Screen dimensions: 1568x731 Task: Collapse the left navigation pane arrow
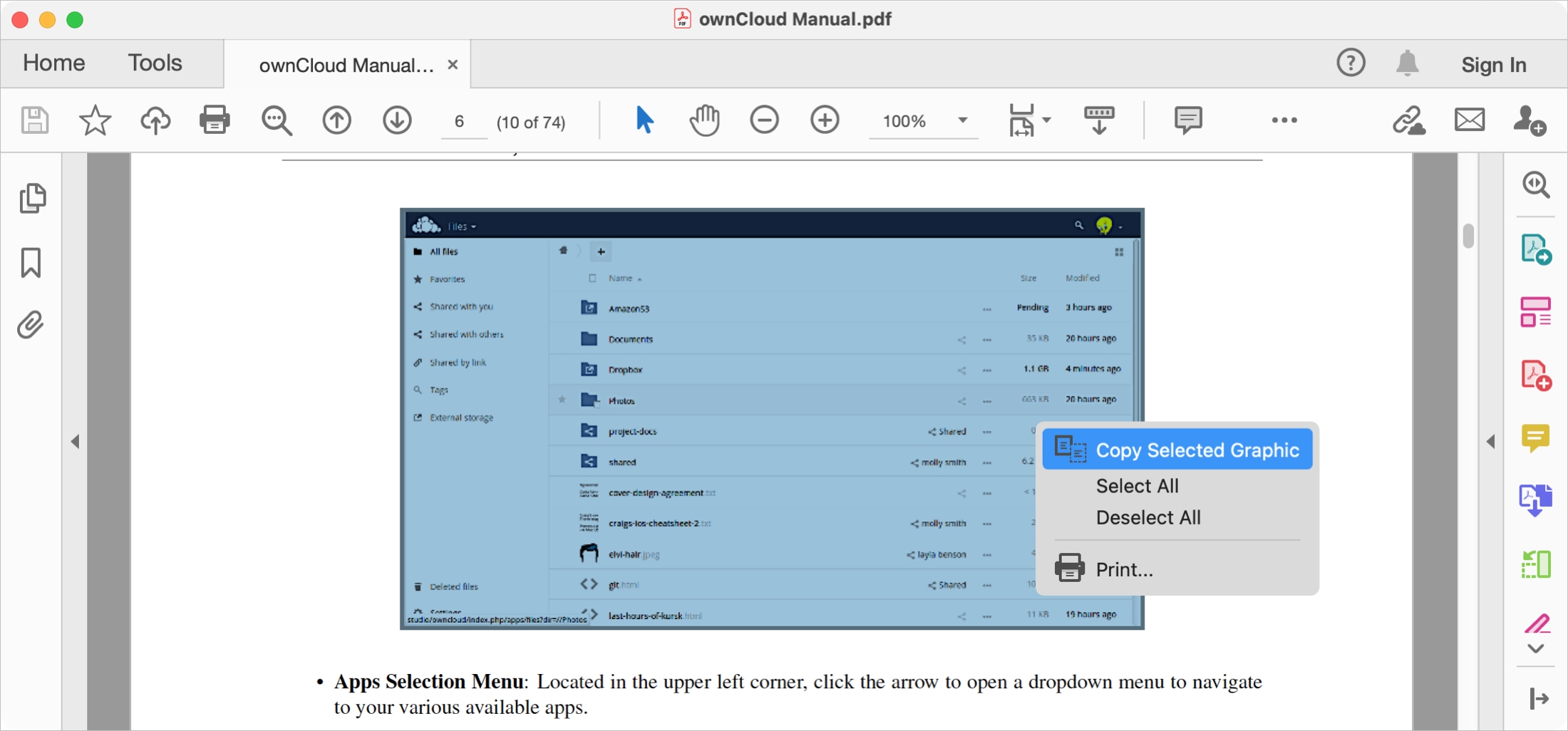tap(75, 442)
